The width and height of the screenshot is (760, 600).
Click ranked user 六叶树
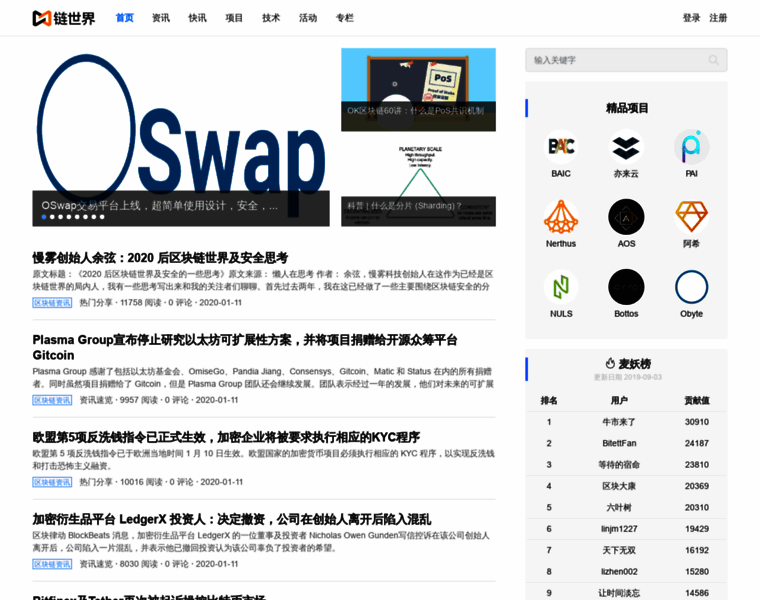coord(619,507)
